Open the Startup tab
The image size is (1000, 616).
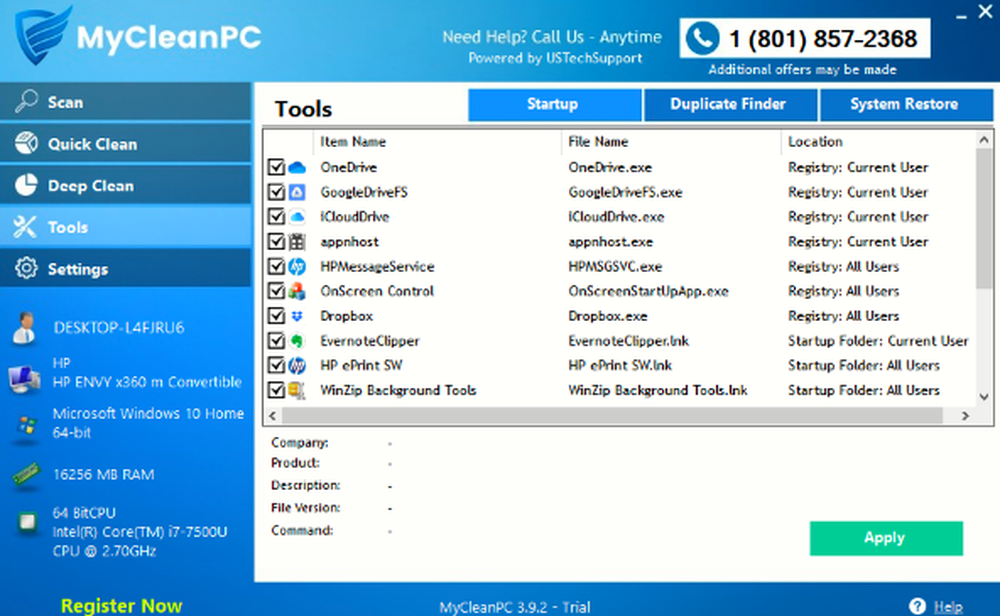(554, 105)
